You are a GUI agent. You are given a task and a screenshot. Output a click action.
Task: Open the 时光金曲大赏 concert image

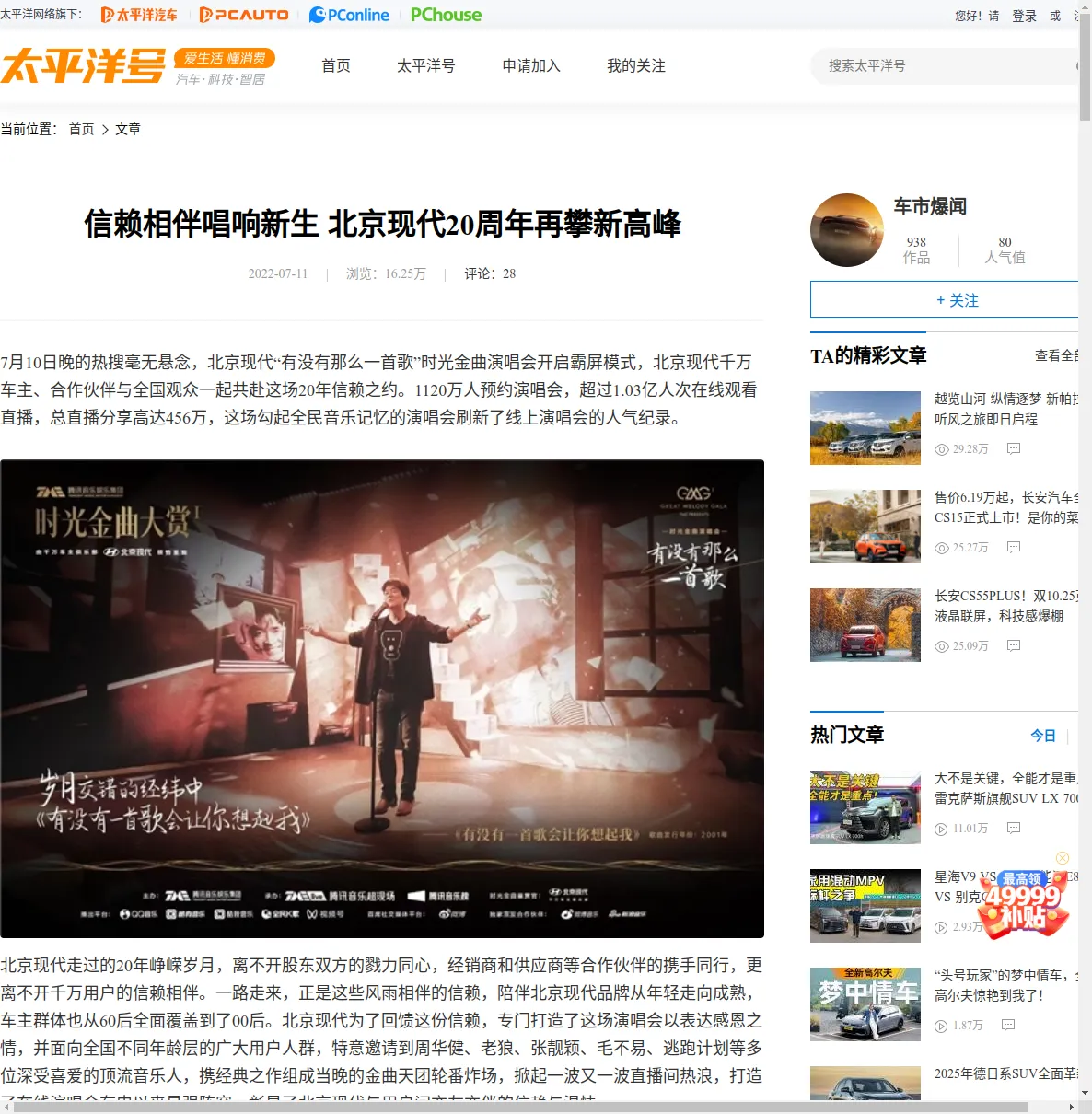(382, 699)
